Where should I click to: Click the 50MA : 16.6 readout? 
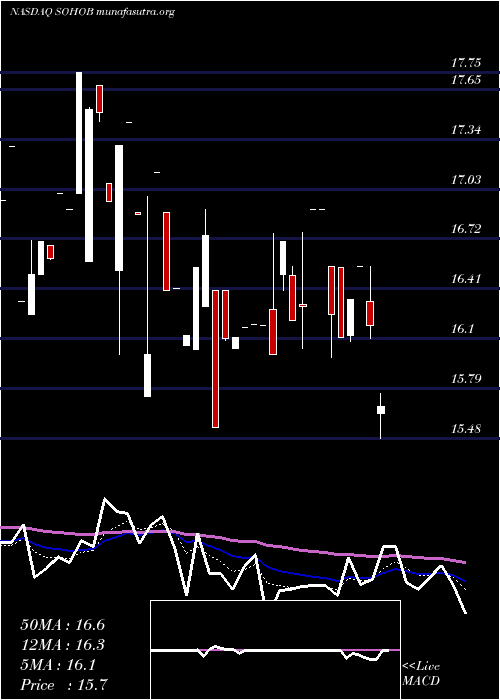62,625
